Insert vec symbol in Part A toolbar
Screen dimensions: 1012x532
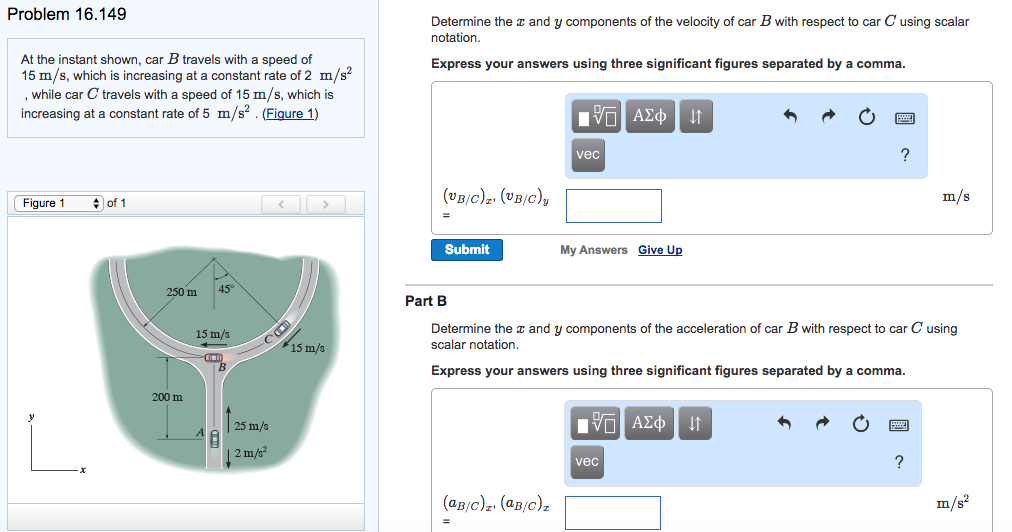588,155
